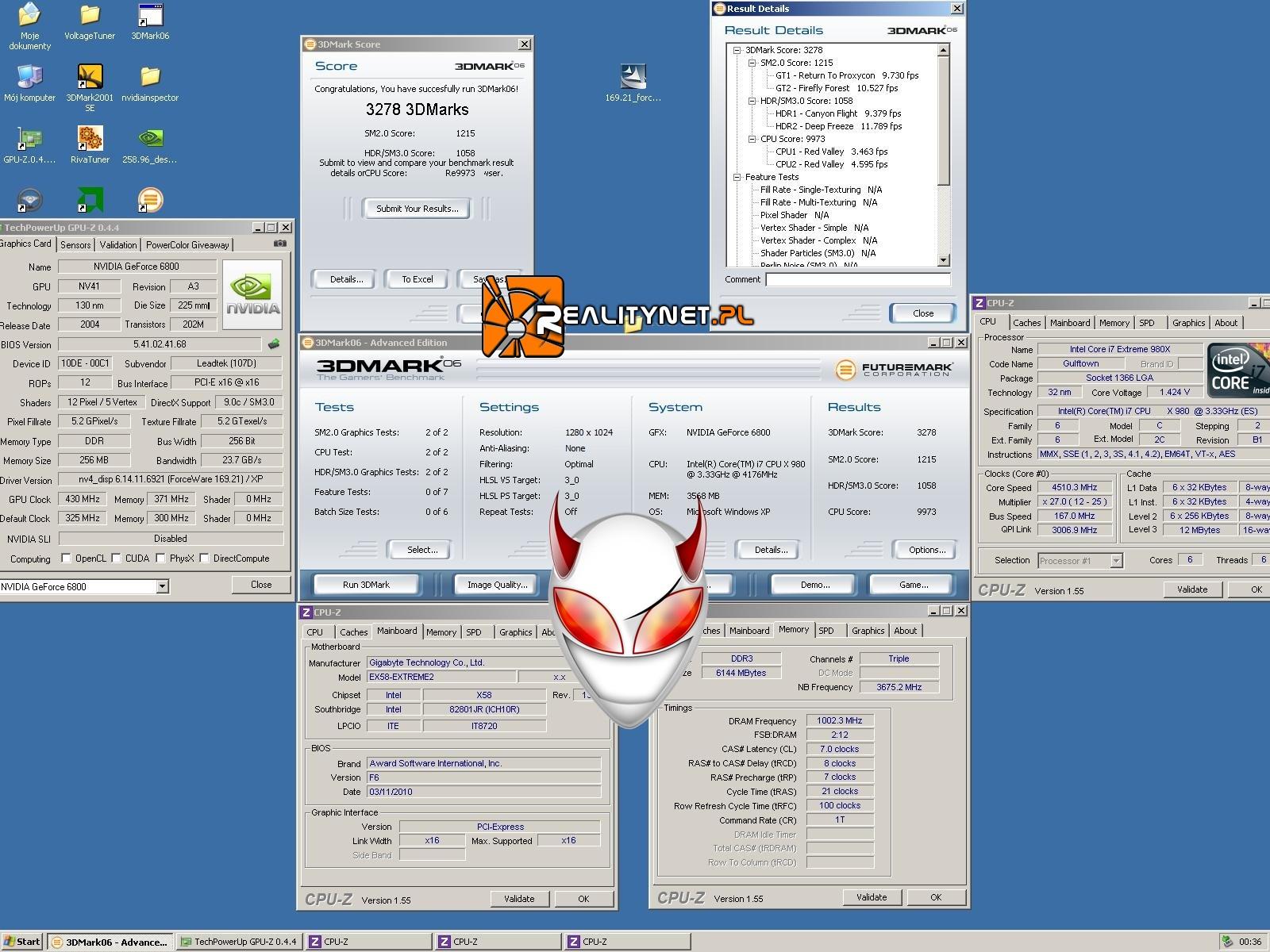Screen dimensions: 1270x952
Task: Switch to 3DMark06 Advanced taskbar item
Action: point(110,942)
